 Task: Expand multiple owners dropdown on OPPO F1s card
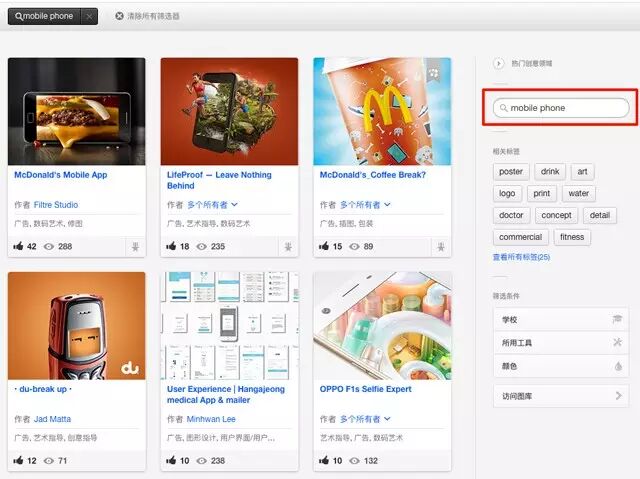[365, 419]
